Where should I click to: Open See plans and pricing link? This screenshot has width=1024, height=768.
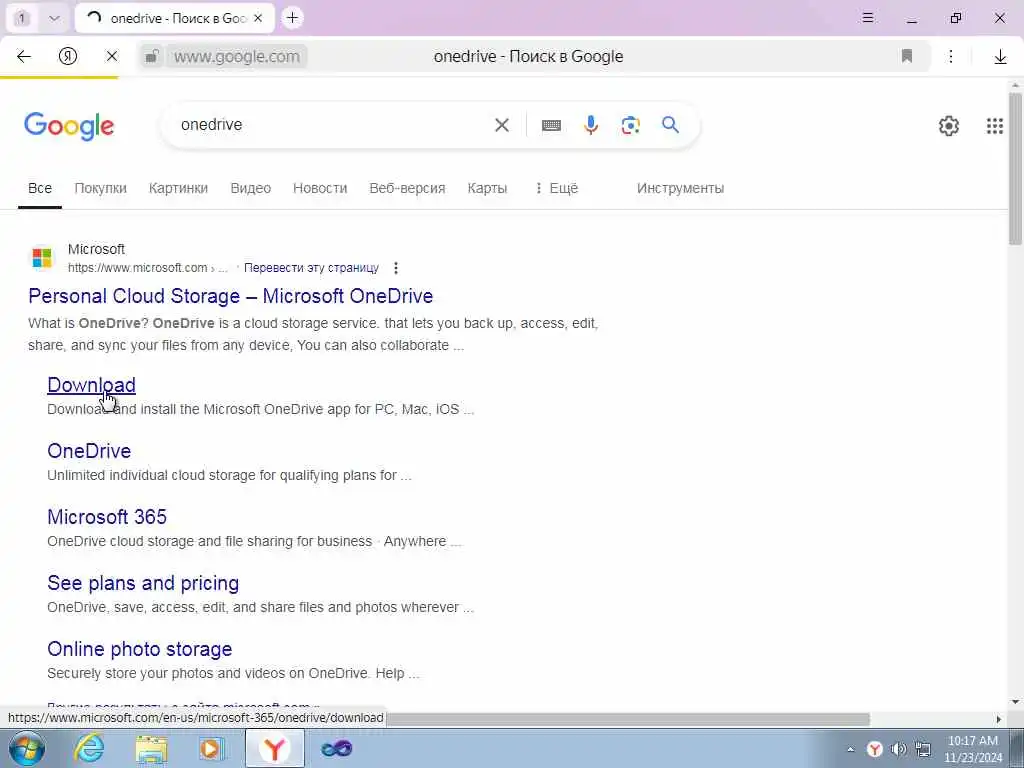tap(143, 583)
